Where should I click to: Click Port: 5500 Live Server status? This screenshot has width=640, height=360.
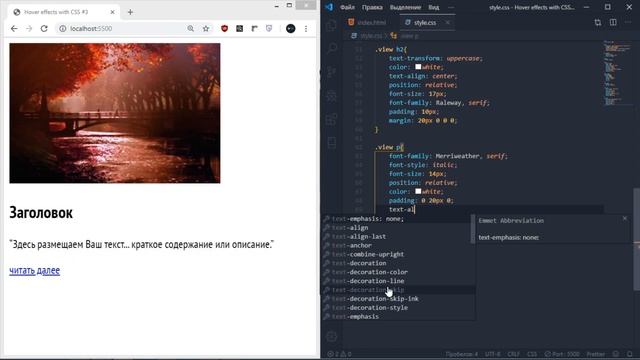pos(562,354)
